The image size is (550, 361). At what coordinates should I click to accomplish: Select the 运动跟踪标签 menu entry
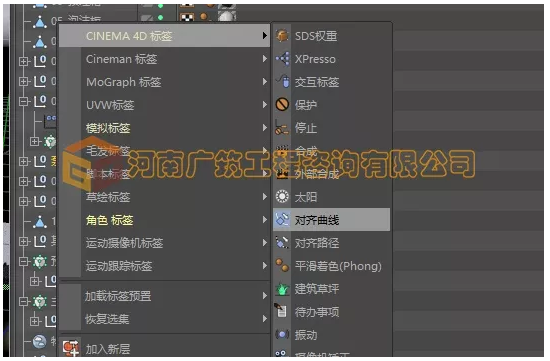(x=164, y=266)
